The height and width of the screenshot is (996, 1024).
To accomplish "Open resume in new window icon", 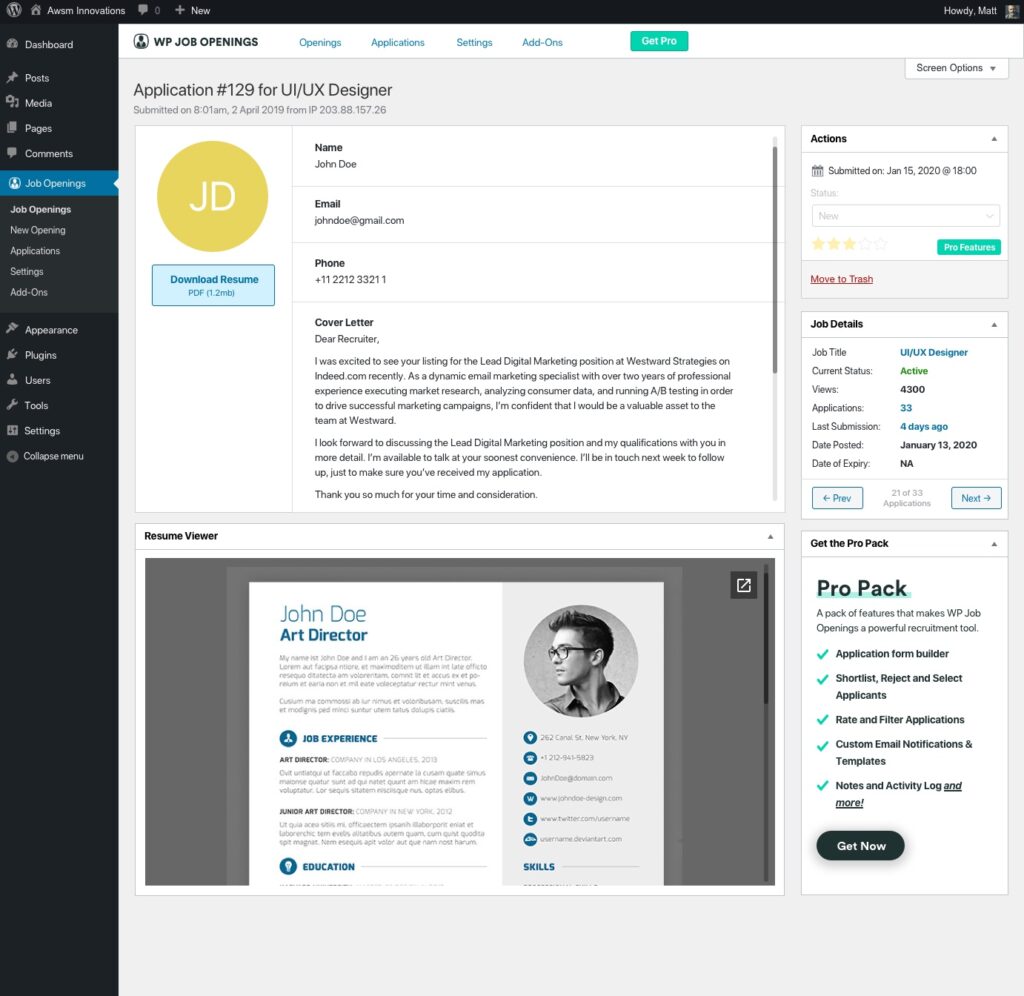I will click(x=743, y=585).
